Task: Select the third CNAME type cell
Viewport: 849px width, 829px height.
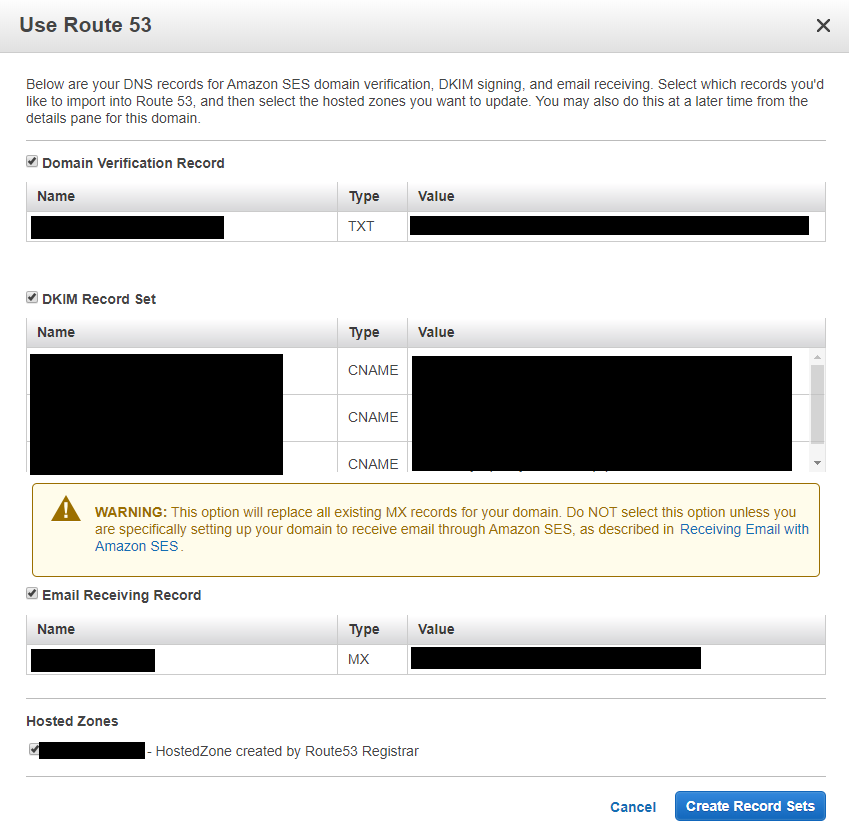Action: tap(372, 458)
